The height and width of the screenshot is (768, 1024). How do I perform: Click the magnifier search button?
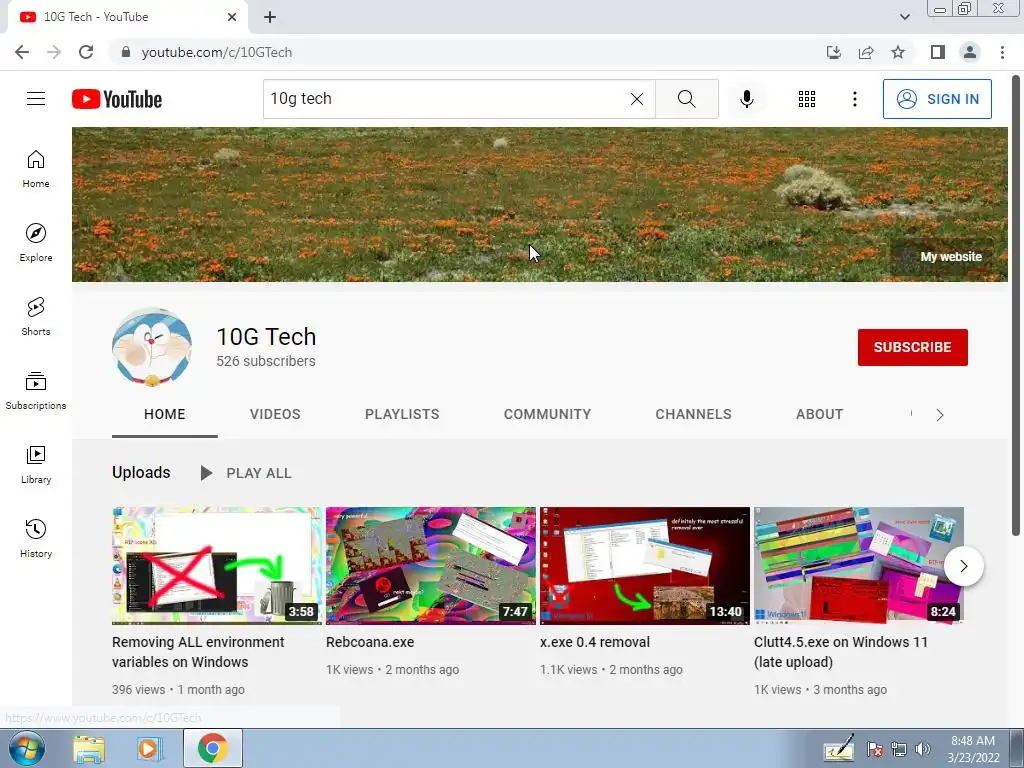pos(686,99)
